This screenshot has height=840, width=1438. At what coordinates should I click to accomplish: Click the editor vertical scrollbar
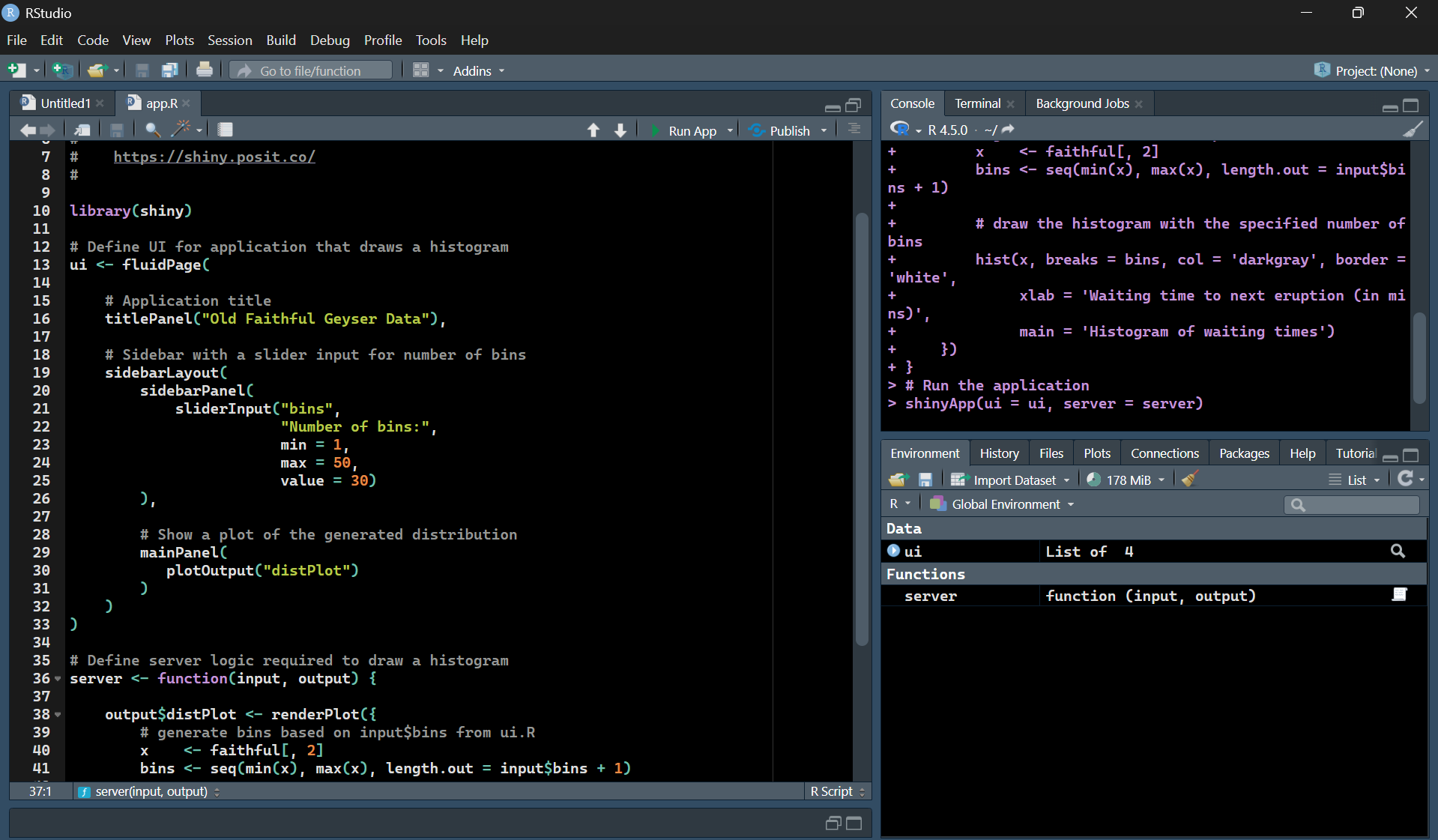coord(862,429)
